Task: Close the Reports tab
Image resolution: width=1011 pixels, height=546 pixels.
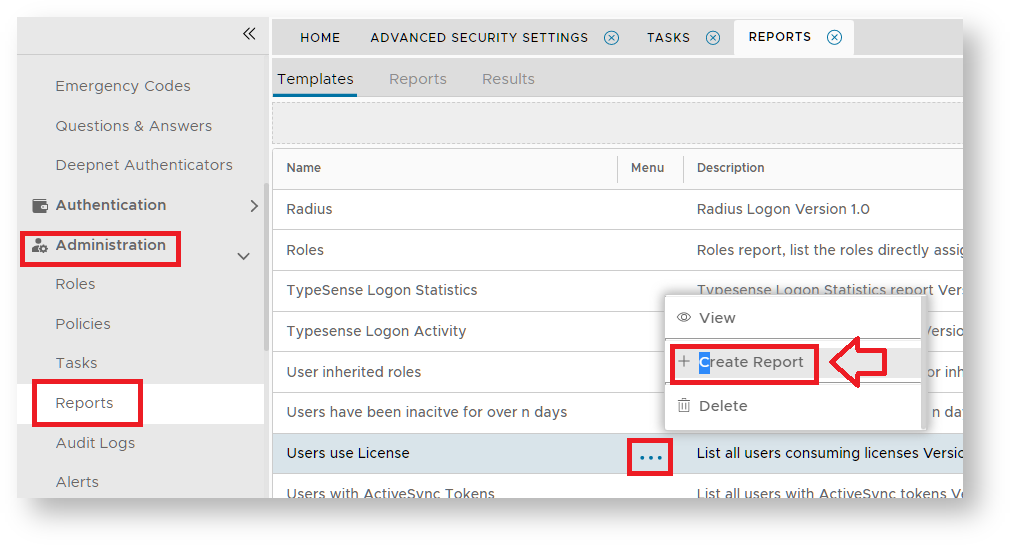Action: point(834,38)
